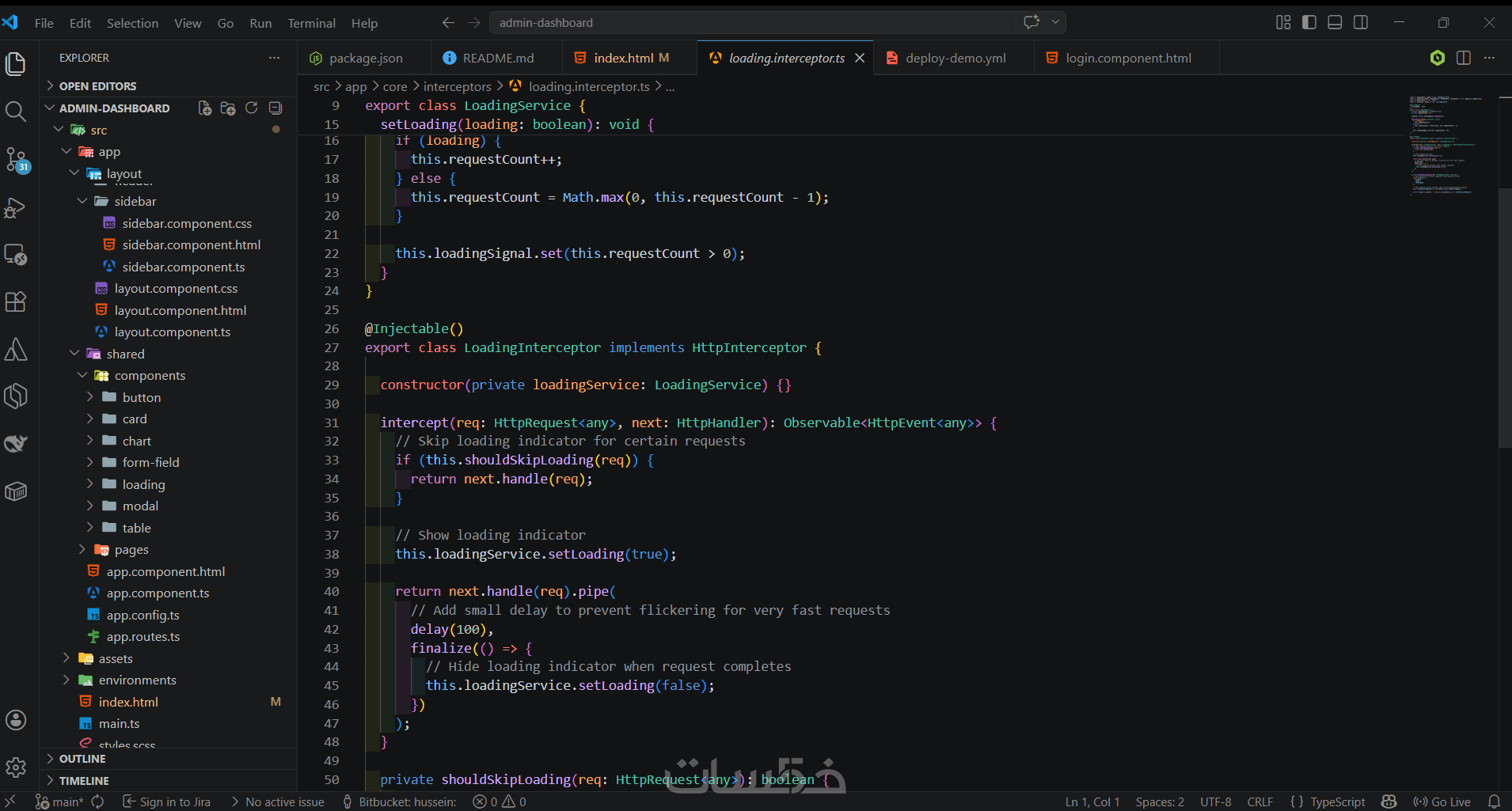Refresh the explorer file tree
This screenshot has width=1512, height=811.
[252, 108]
